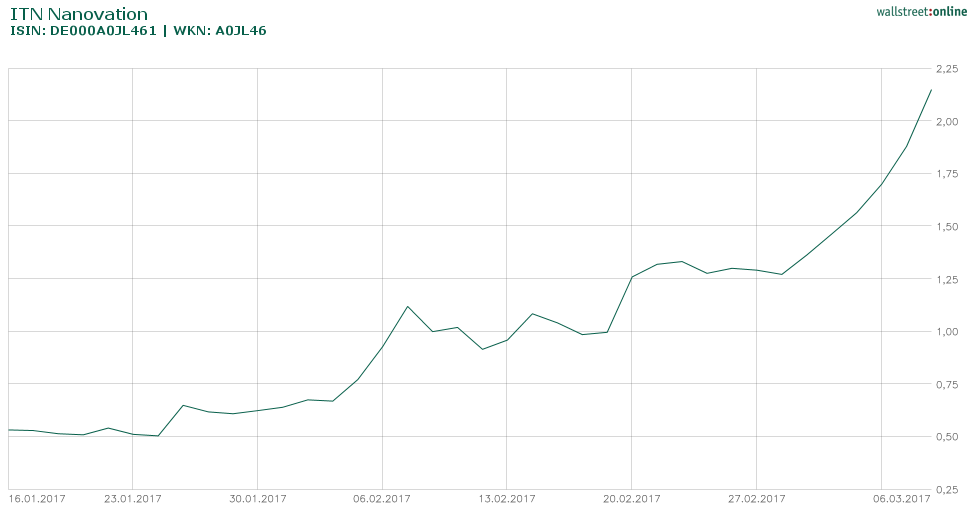
Task: Select the 23.01.2017 date label
Action: pos(133,498)
